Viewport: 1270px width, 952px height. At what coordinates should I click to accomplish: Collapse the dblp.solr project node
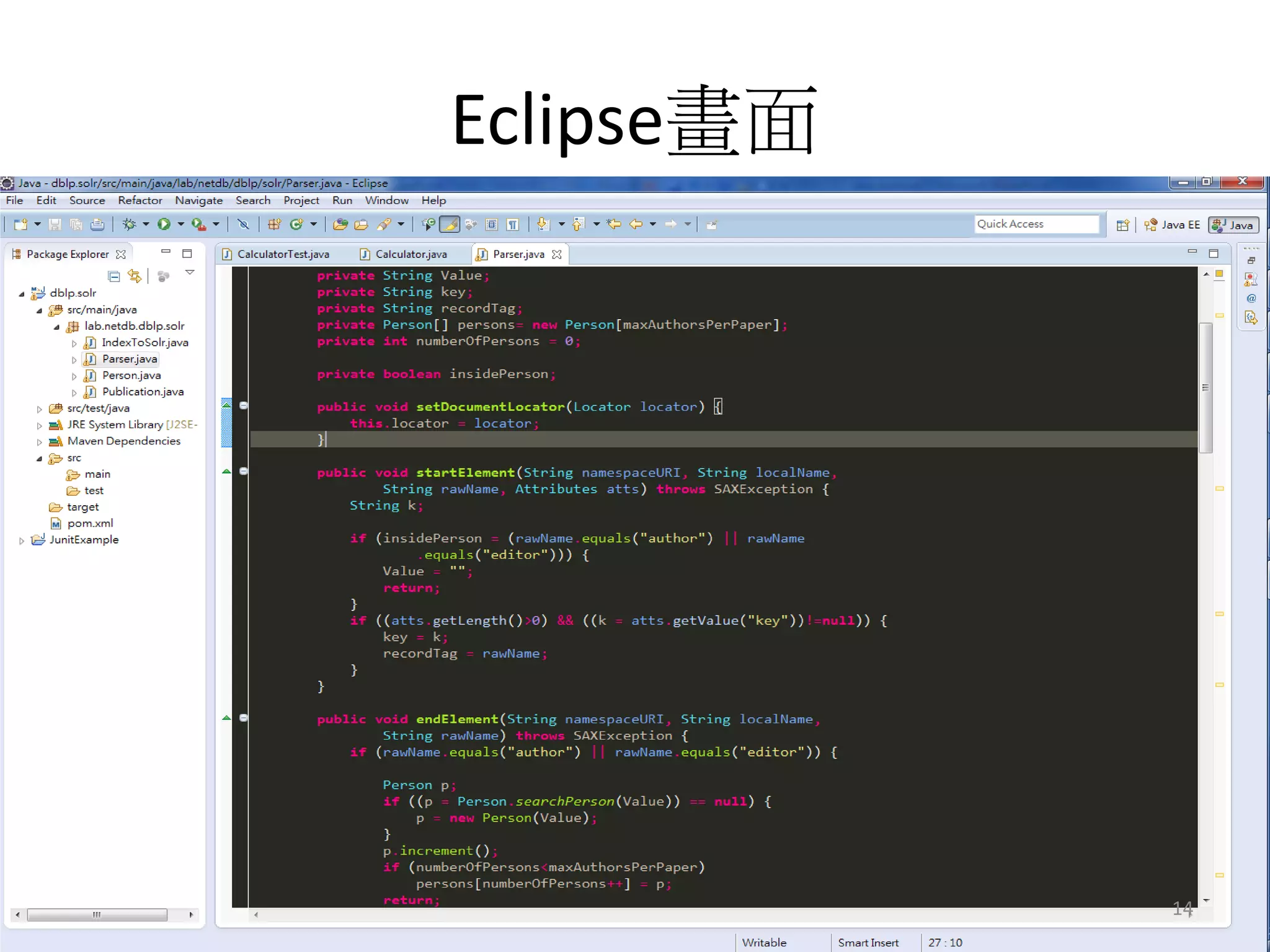click(22, 294)
